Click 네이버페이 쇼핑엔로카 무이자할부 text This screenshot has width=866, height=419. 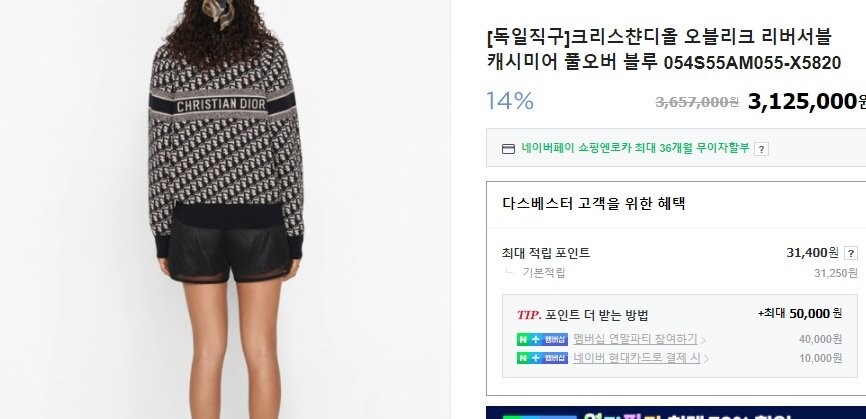point(635,148)
